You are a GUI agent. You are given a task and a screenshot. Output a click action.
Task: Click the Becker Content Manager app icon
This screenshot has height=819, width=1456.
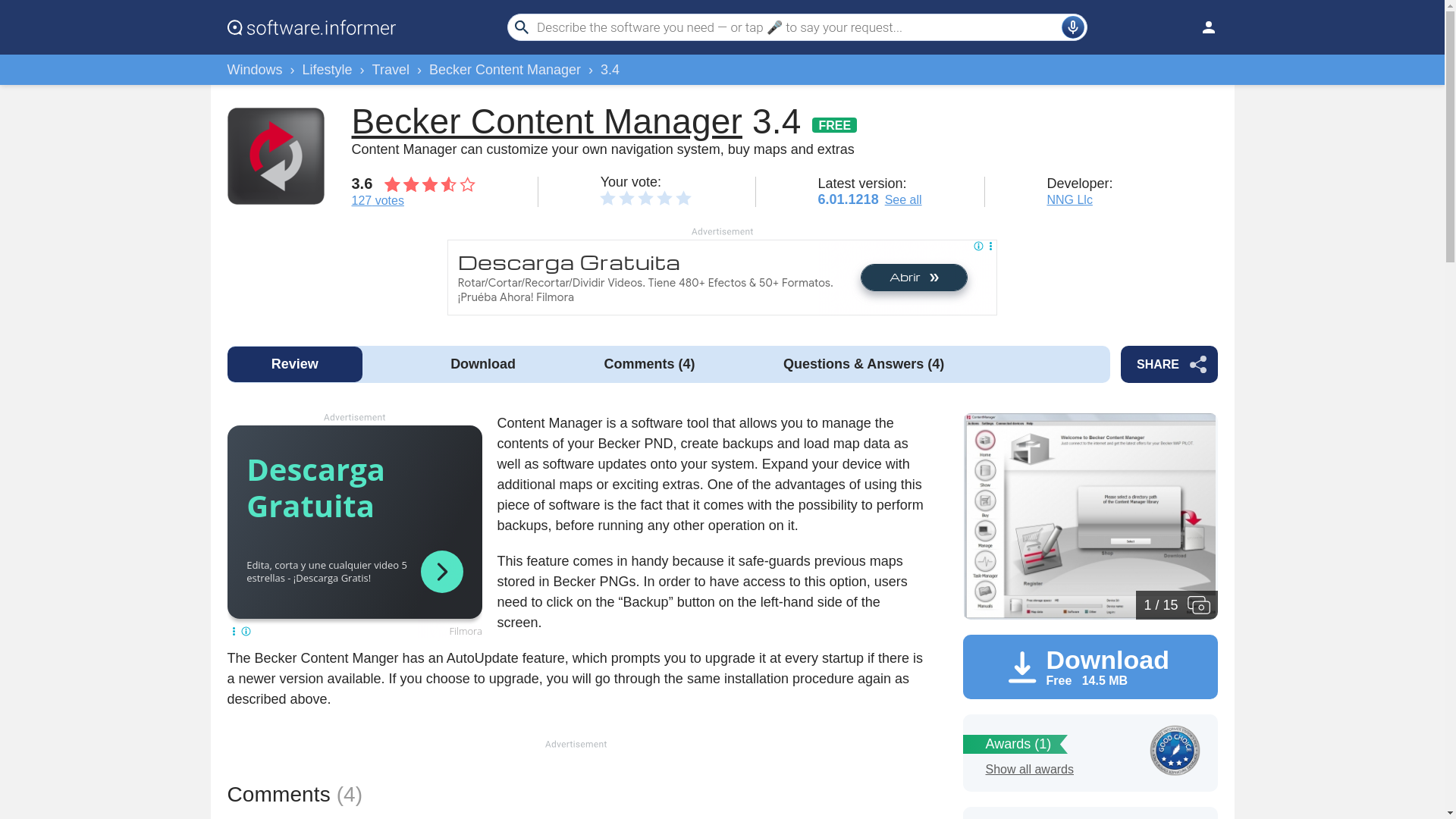click(275, 155)
